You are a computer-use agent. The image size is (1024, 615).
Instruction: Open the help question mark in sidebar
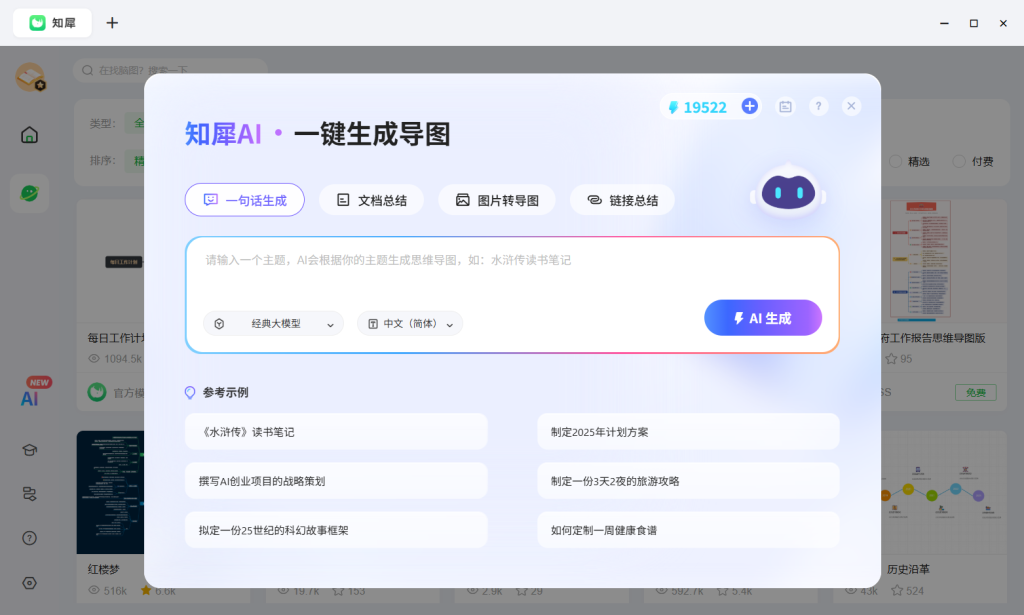(x=29, y=538)
